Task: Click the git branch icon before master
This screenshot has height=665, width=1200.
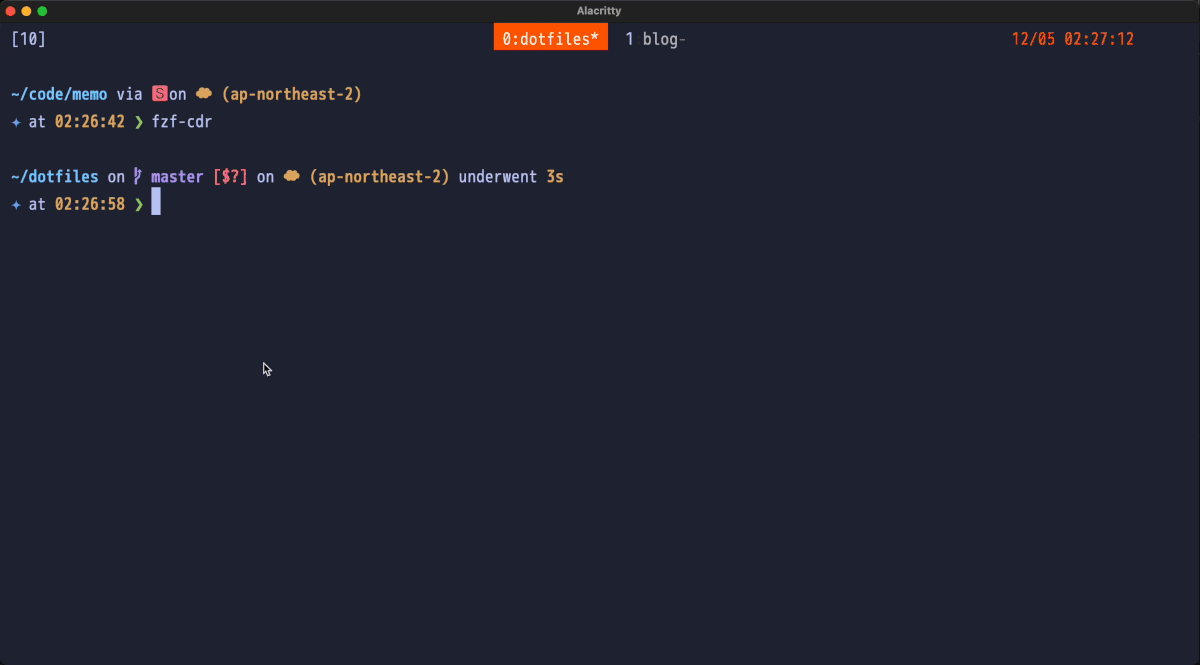Action: 138,177
